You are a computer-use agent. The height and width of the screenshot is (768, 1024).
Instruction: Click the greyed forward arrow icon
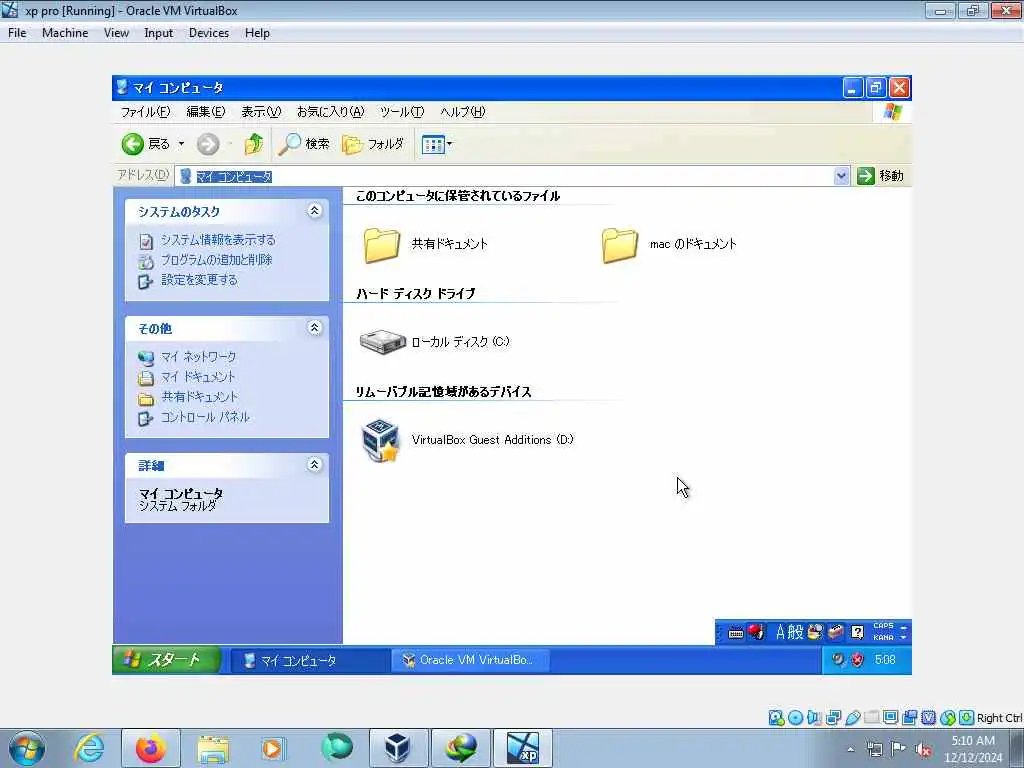point(208,144)
